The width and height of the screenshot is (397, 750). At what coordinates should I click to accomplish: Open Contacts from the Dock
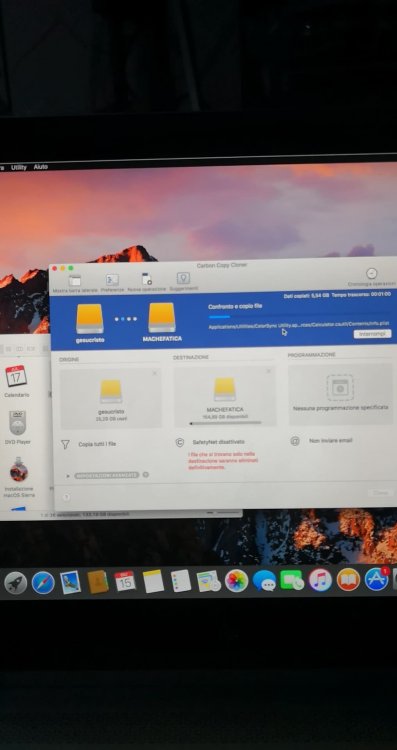coord(98,582)
